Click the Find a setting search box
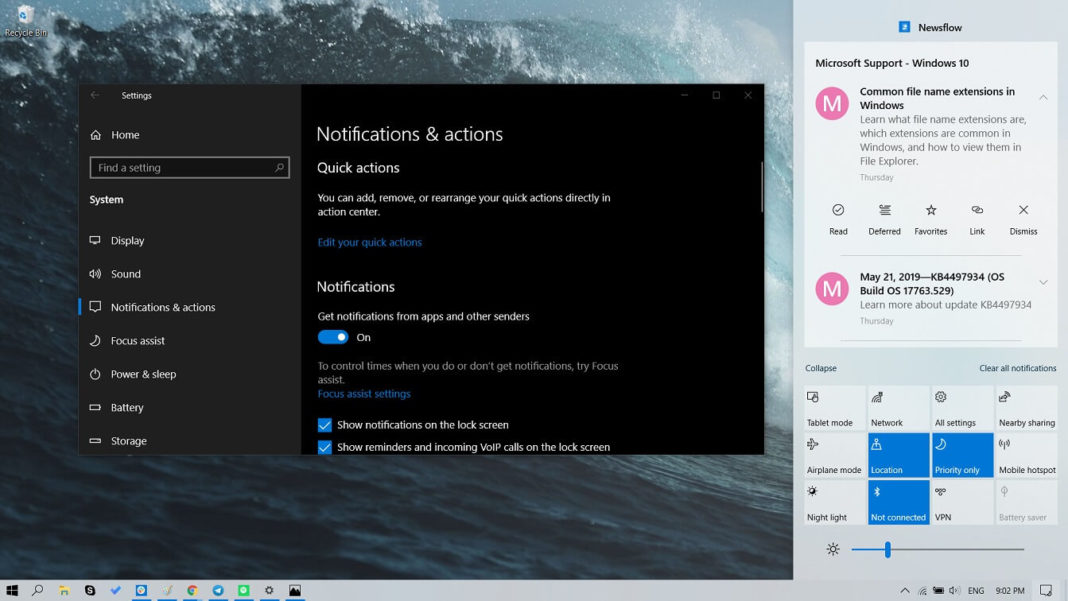Screen dimensions: 1068x601 [190, 167]
